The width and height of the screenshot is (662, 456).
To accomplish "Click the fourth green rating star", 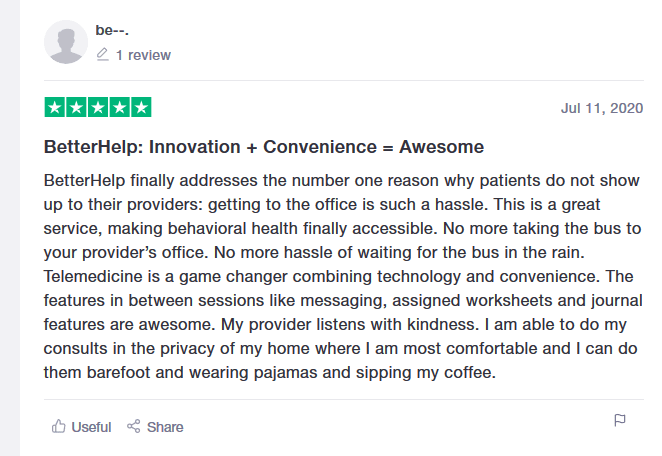I will pos(120,107).
